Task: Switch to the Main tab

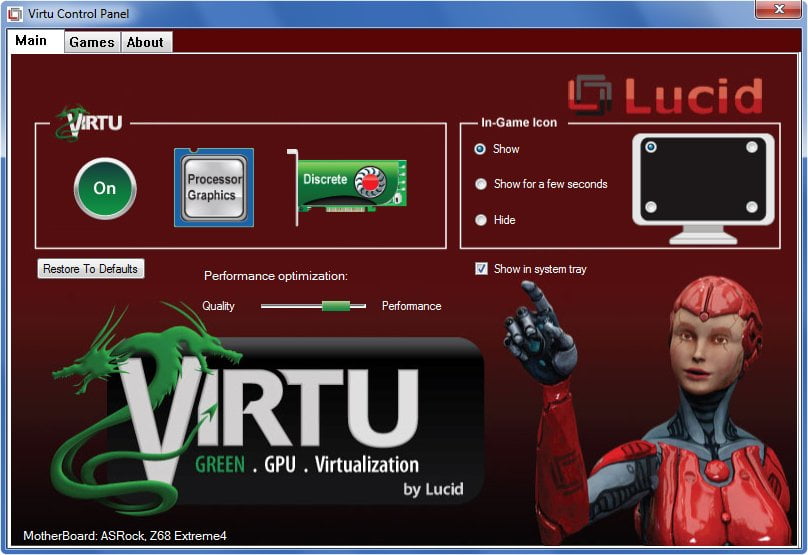Action: (36, 41)
